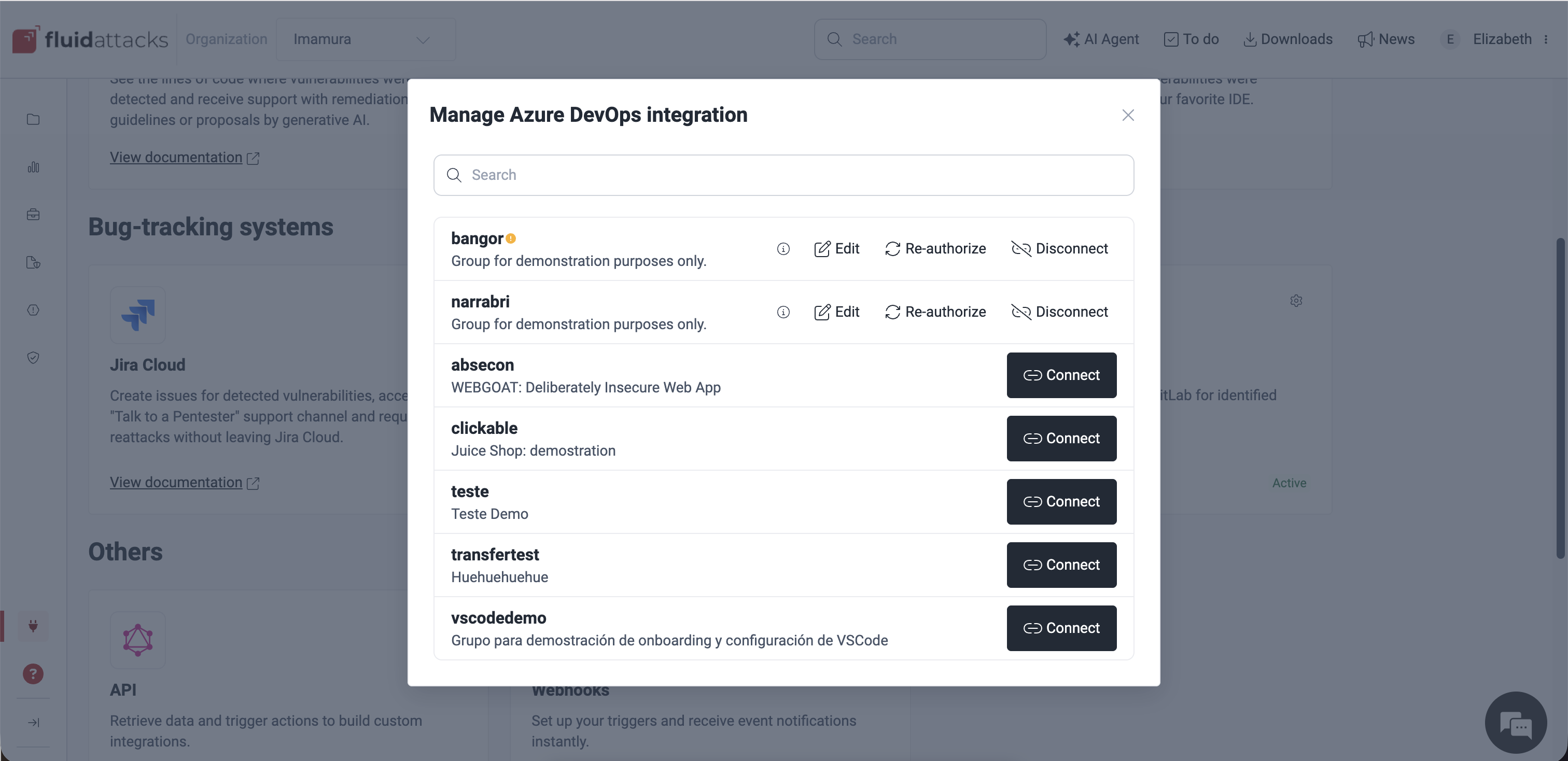Screen dimensions: 1568x761
Task: Connect the absecon group
Action: (1061, 375)
